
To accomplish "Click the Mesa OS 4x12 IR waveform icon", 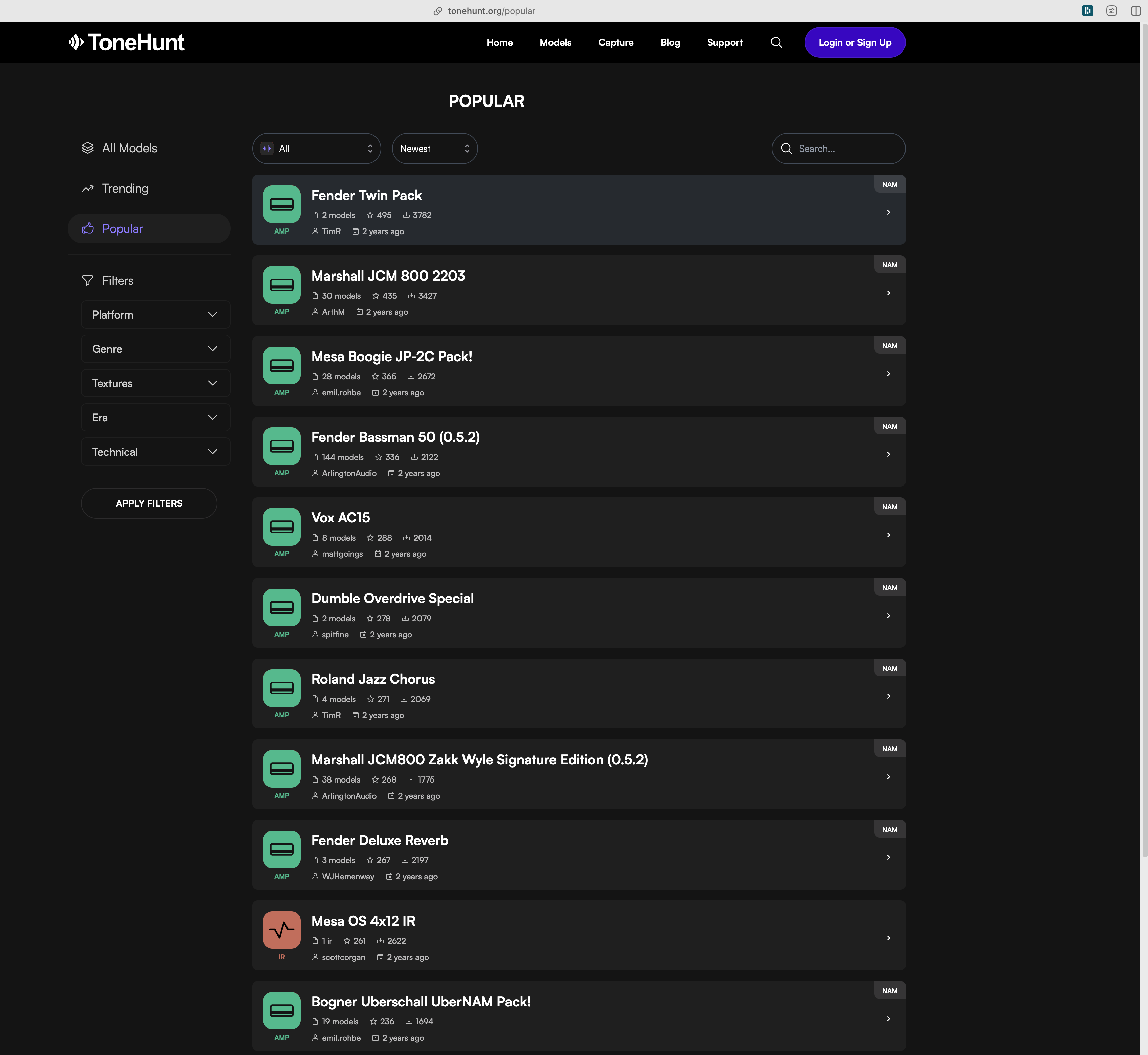I will pos(281,929).
